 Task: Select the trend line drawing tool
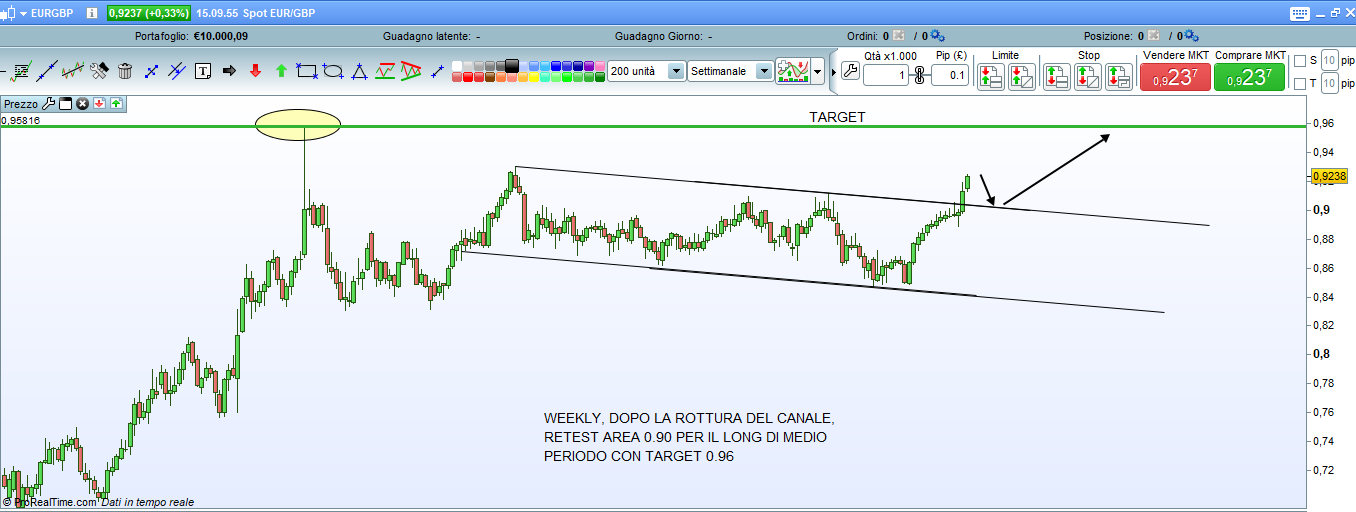point(47,71)
